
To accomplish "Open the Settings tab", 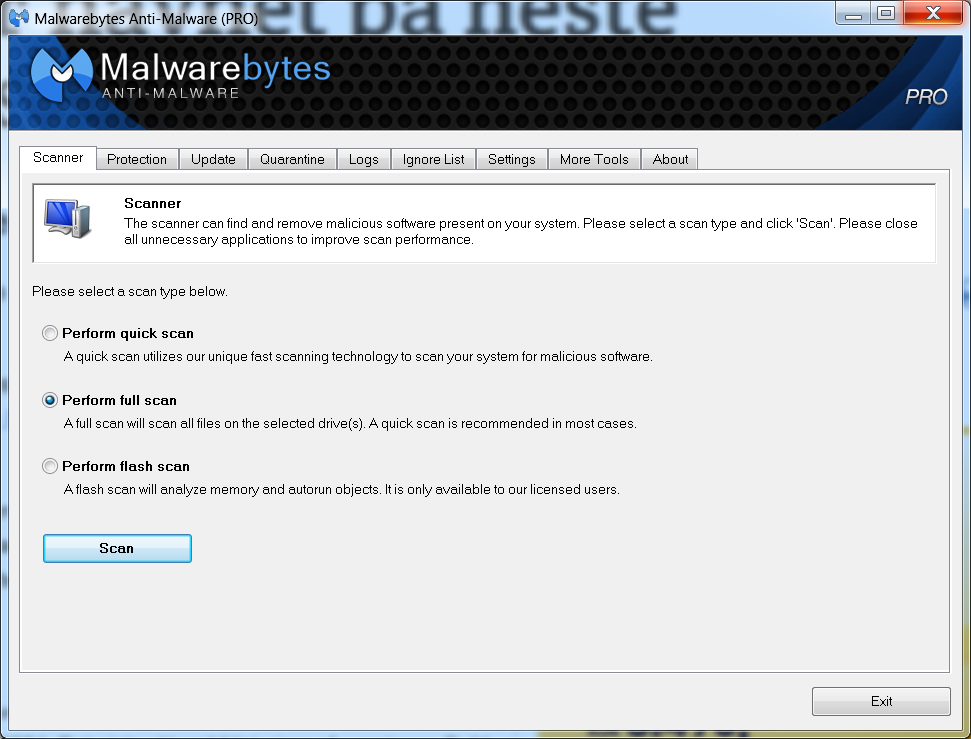I will (x=512, y=159).
